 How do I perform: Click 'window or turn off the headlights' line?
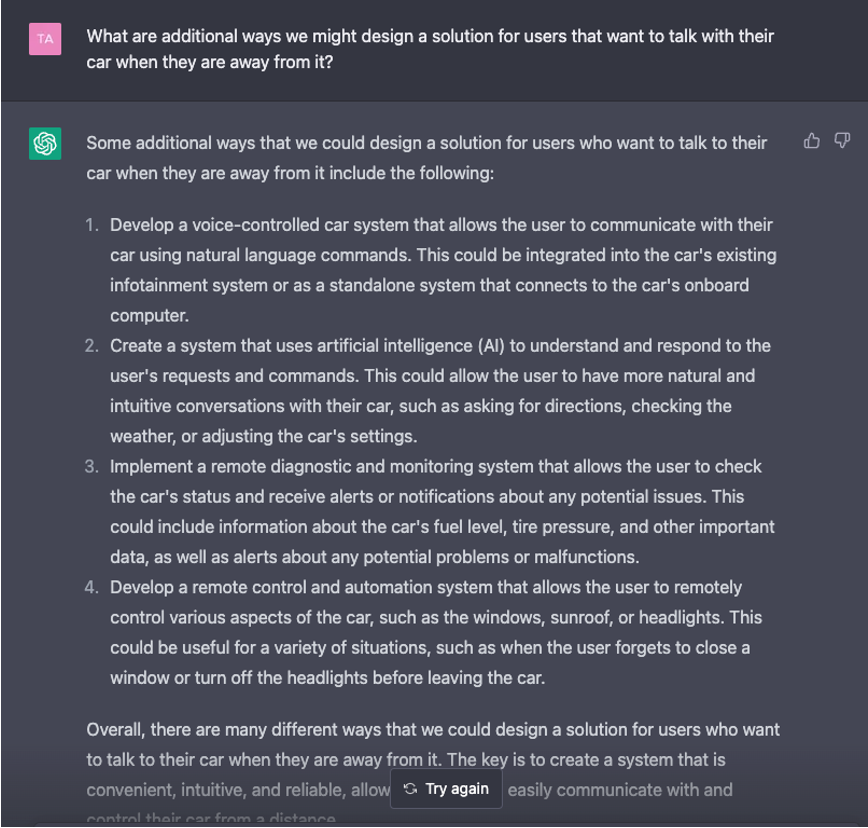[x=328, y=677]
